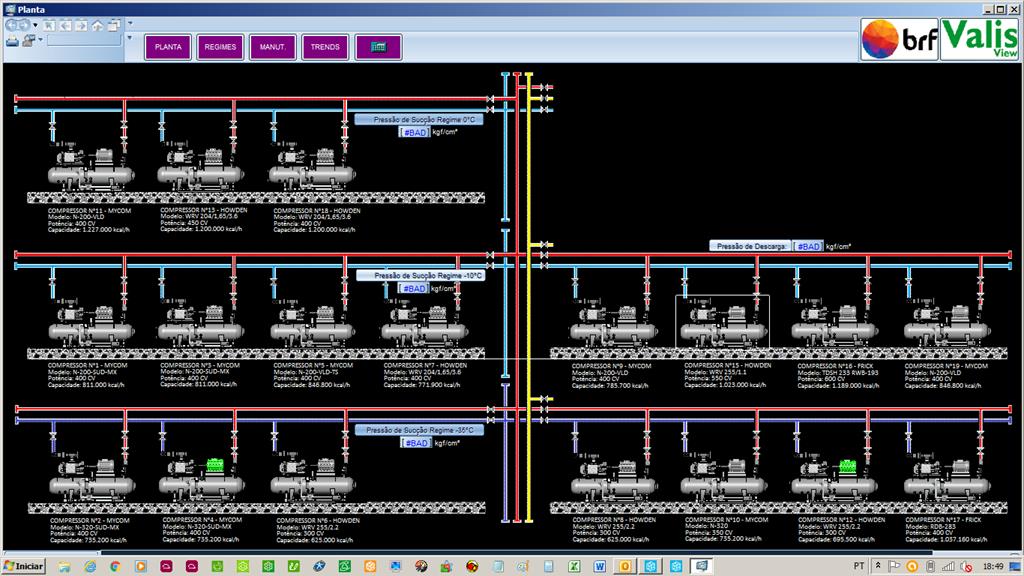
Task: Open the PLANTA screen
Action: pyautogui.click(x=168, y=47)
